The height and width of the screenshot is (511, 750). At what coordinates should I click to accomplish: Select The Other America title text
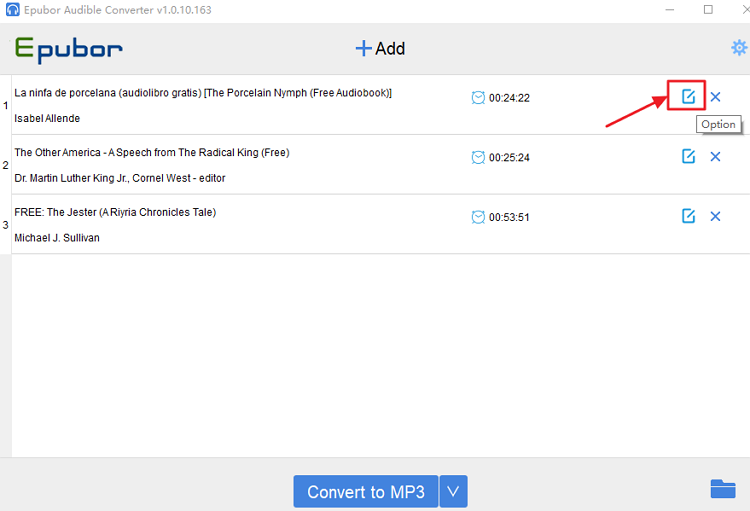pyautogui.click(x=152, y=153)
